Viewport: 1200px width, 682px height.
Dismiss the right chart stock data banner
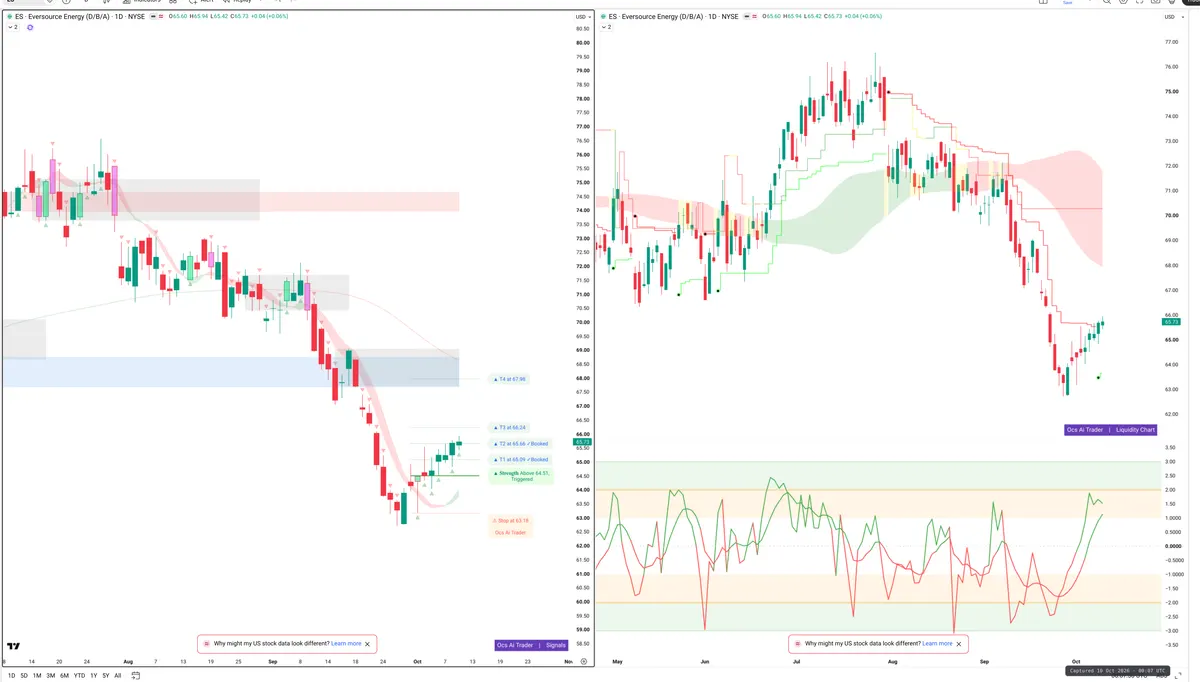[959, 644]
